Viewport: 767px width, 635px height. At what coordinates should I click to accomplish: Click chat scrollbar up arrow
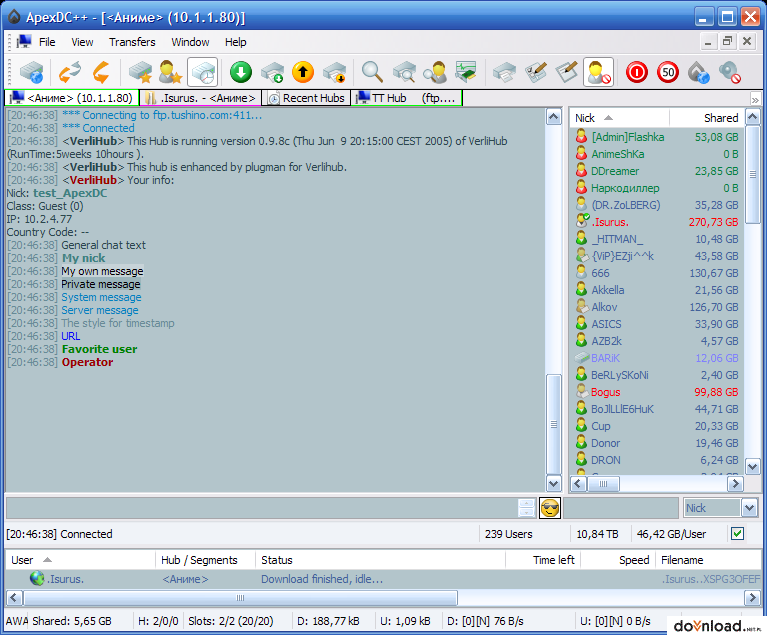pos(553,117)
